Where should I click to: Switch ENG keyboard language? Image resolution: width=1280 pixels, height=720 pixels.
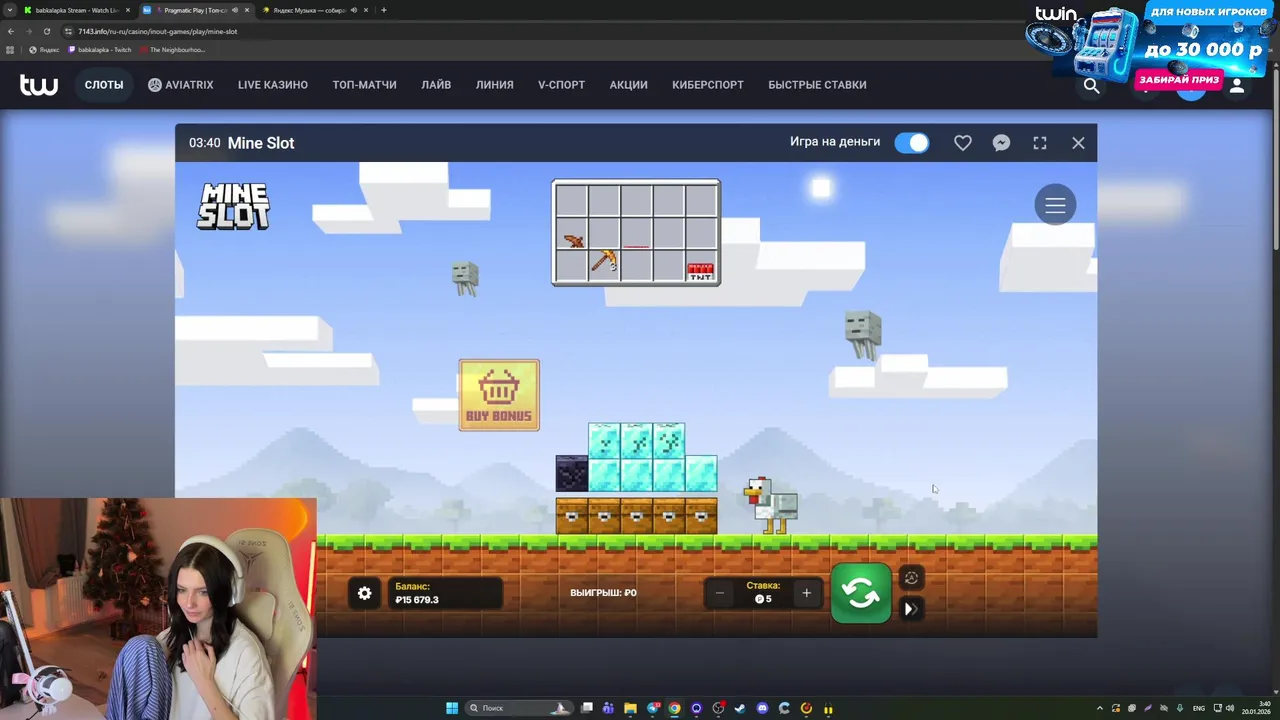(1199, 708)
